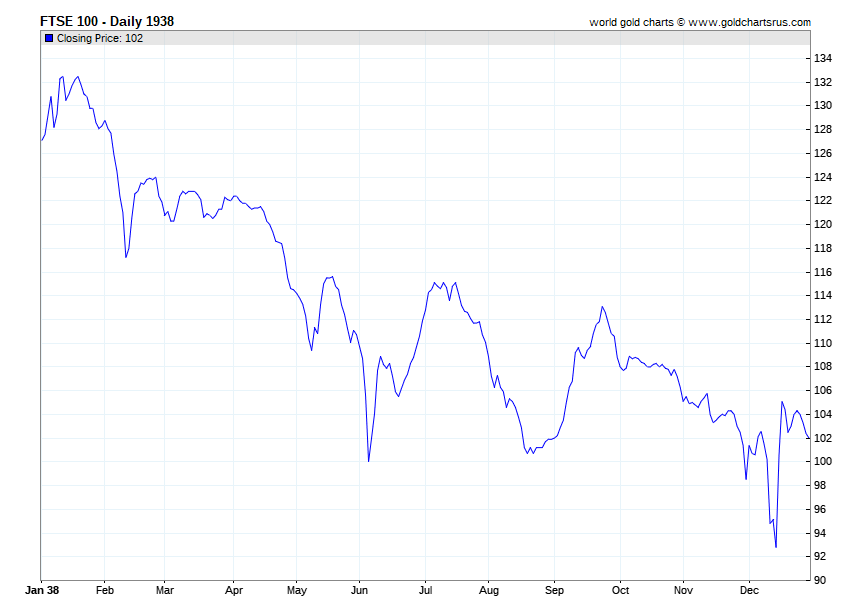This screenshot has width=850, height=616.
Task: Click the 106 y-axis value
Action: coord(823,390)
